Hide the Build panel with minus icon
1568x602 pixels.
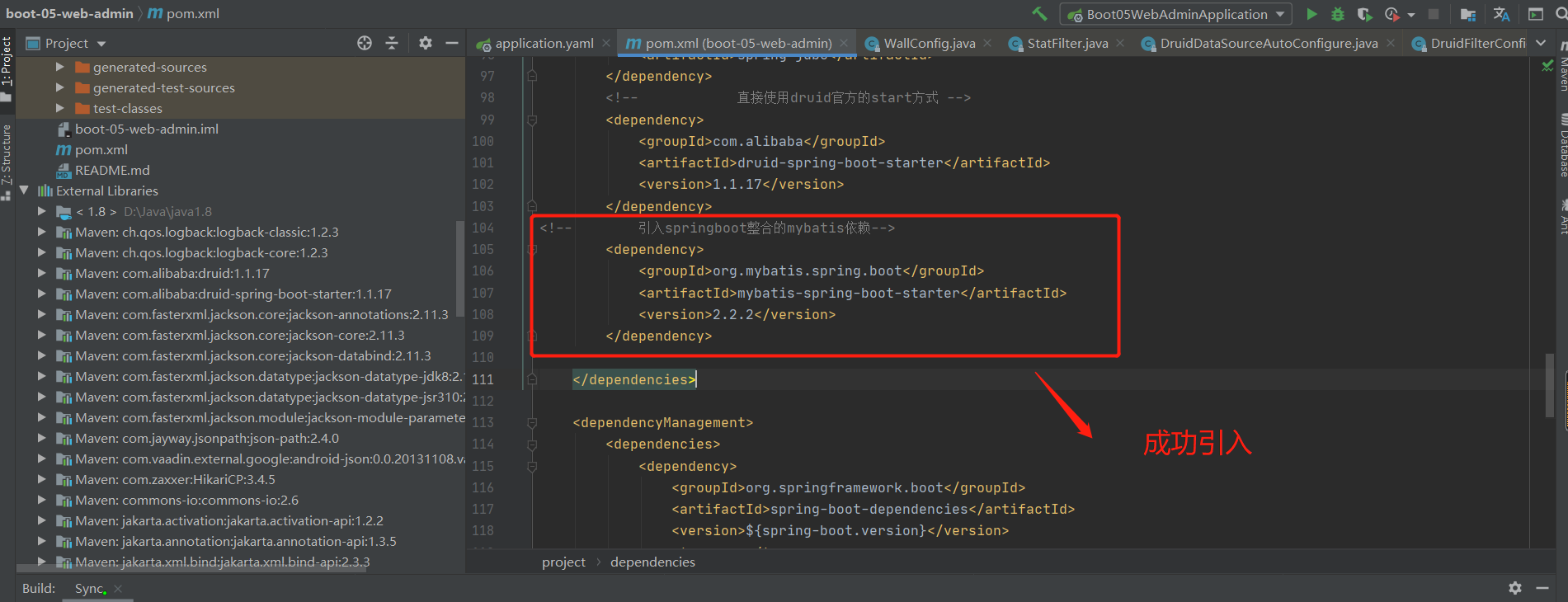point(1542,588)
